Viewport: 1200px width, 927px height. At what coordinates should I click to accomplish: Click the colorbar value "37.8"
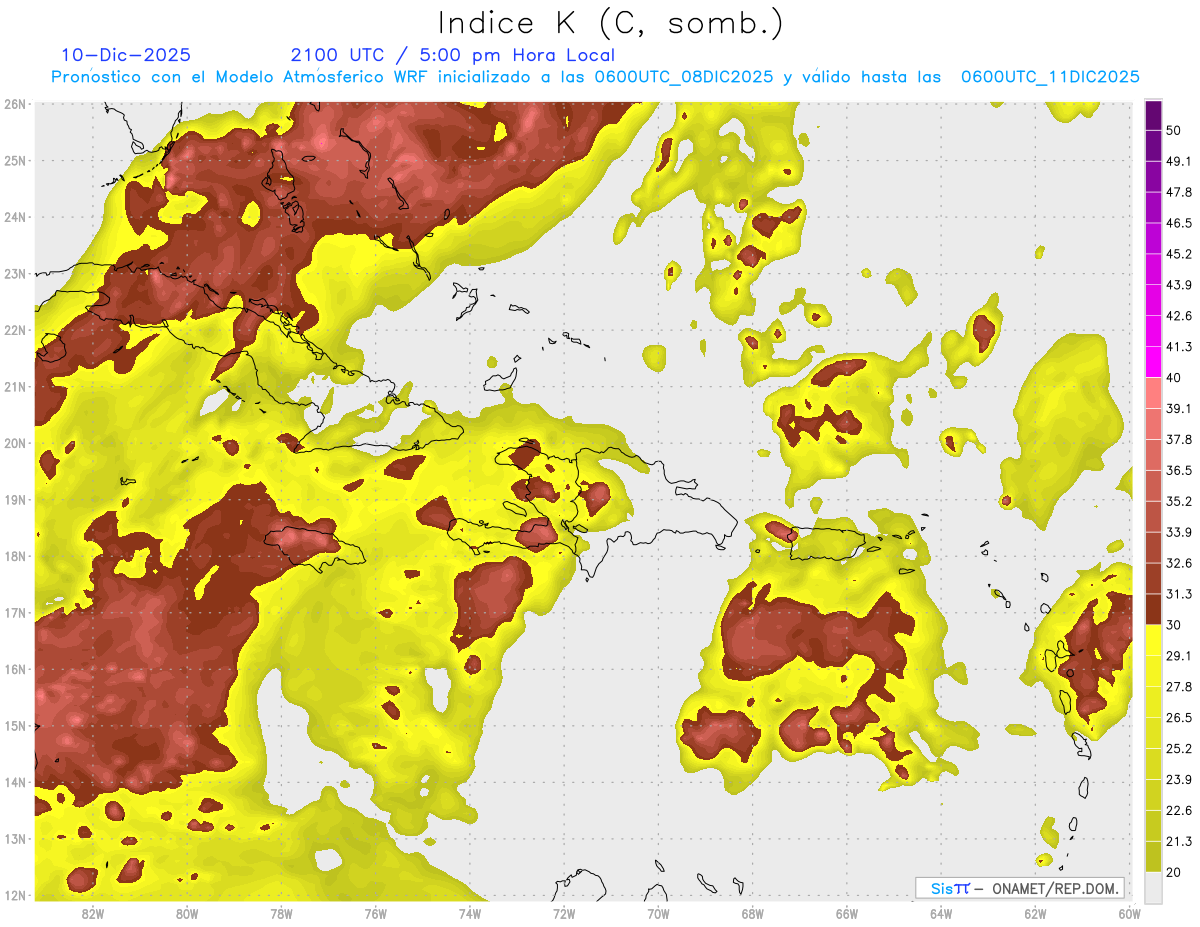tap(1179, 439)
